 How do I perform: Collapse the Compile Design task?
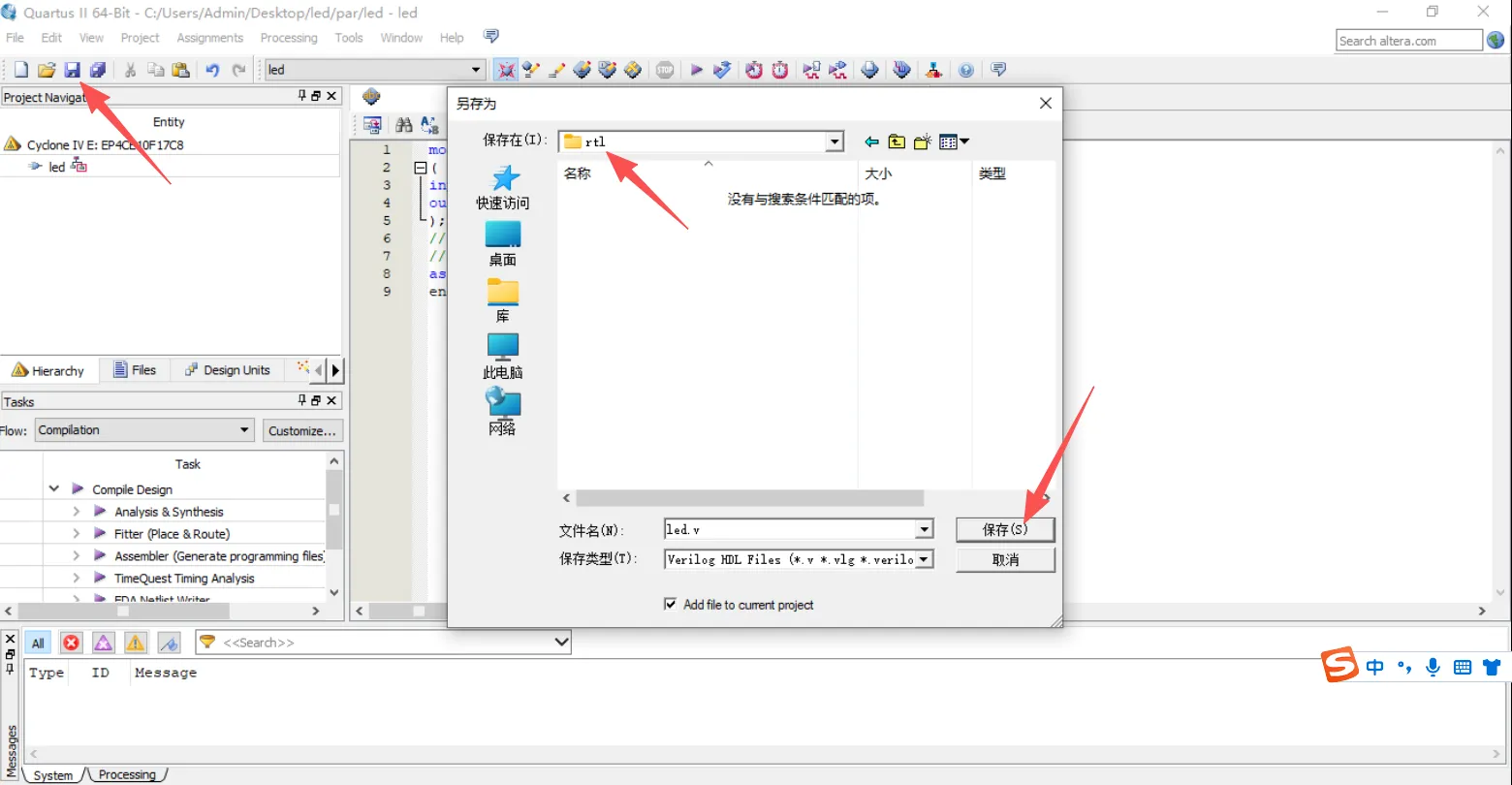coord(54,489)
